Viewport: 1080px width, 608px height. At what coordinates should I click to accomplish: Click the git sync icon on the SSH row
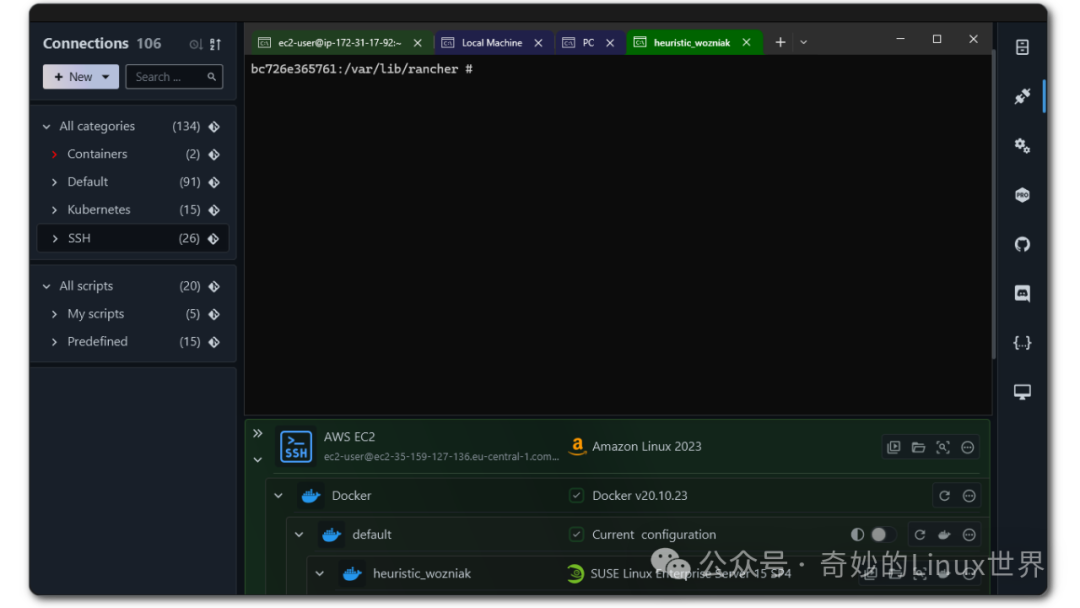(214, 238)
